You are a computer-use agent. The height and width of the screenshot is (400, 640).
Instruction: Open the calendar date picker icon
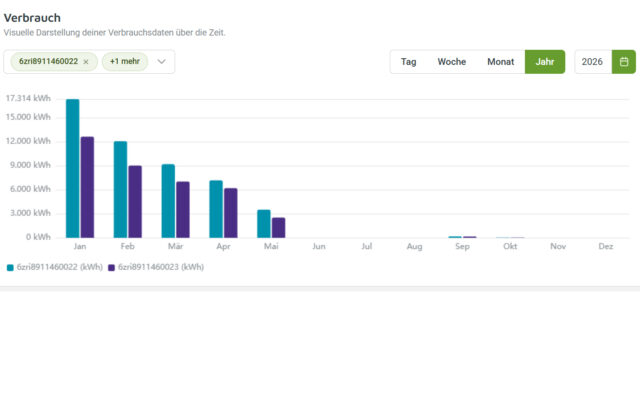coord(624,62)
